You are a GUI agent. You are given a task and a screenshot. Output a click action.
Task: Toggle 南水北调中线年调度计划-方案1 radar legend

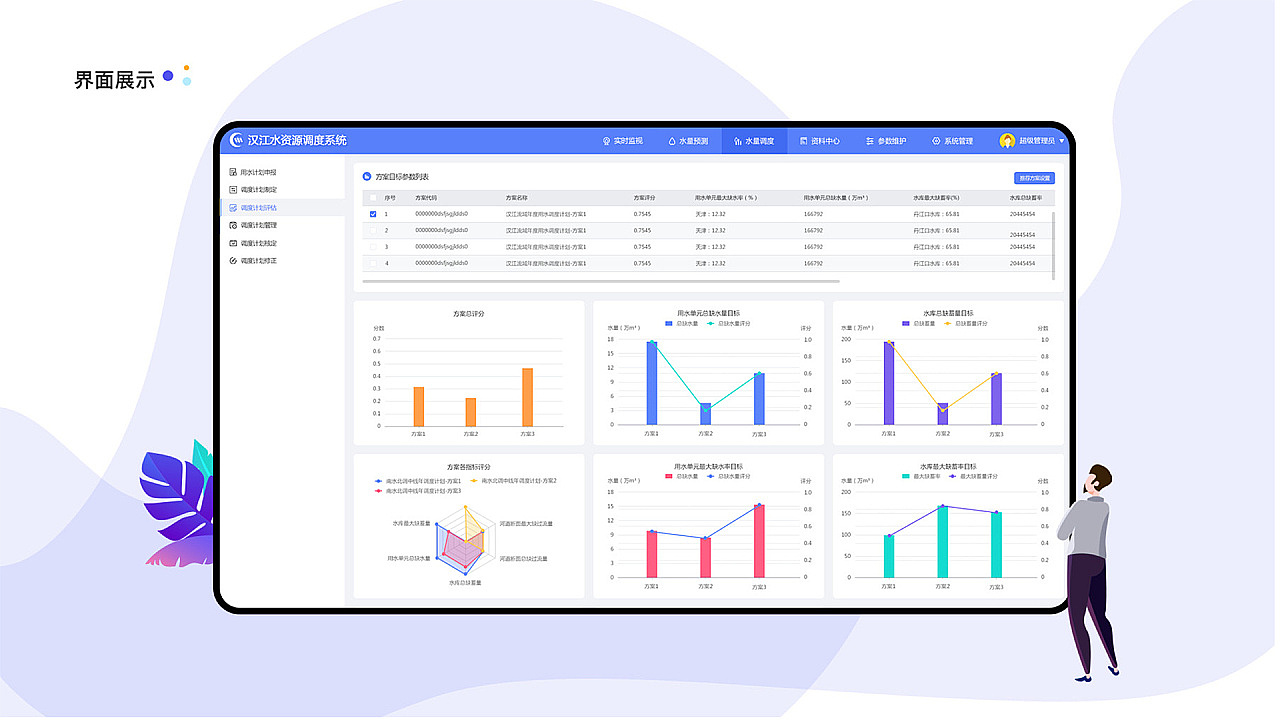click(418, 481)
